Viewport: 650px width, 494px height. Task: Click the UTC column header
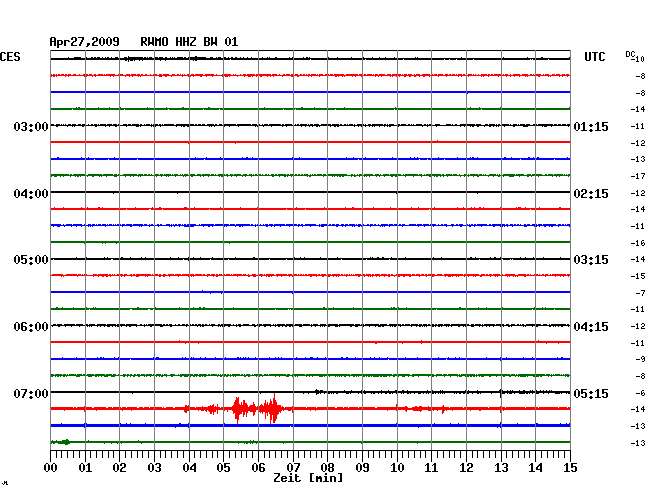click(594, 57)
